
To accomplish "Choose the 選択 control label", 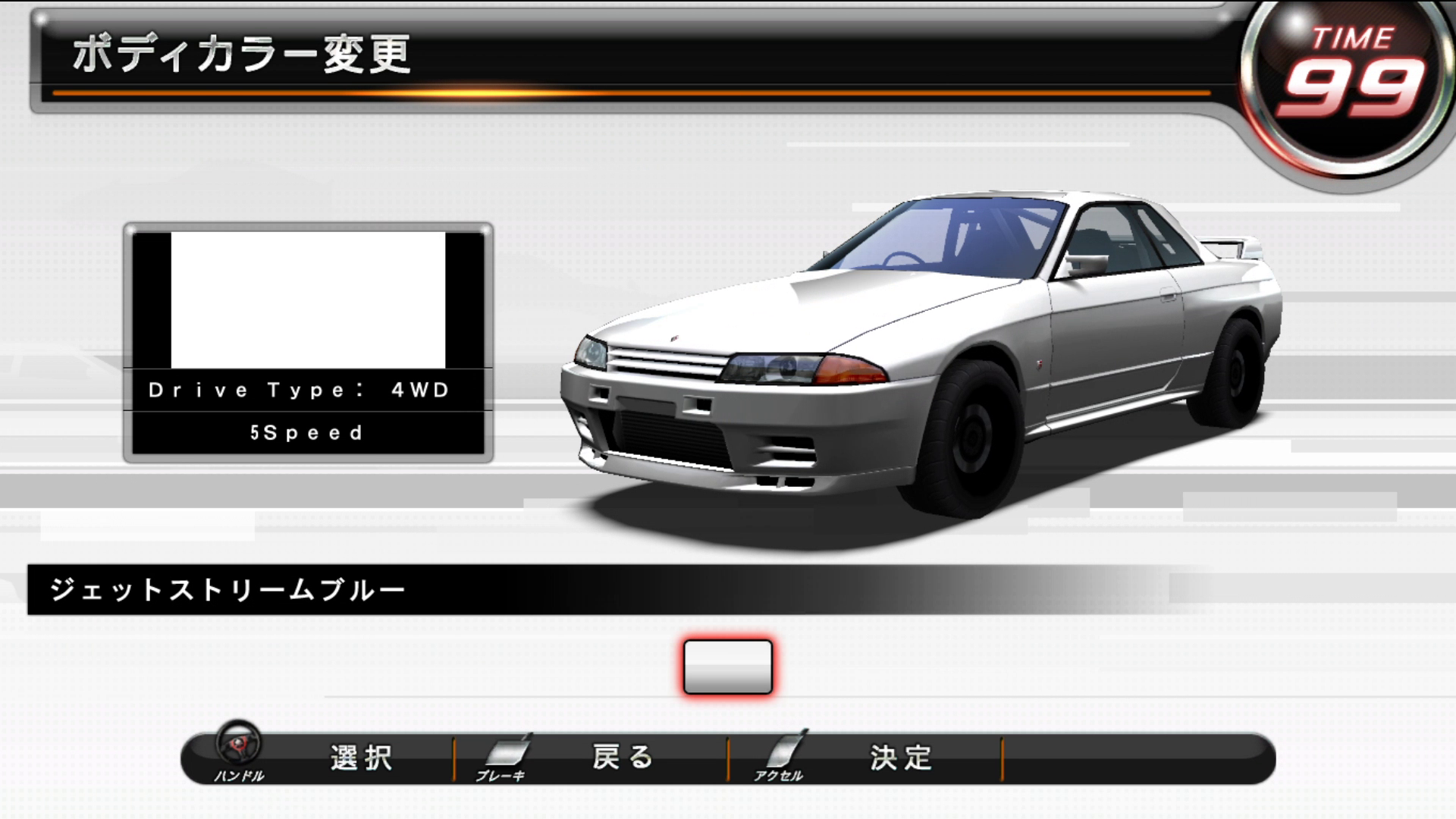I will 362,758.
